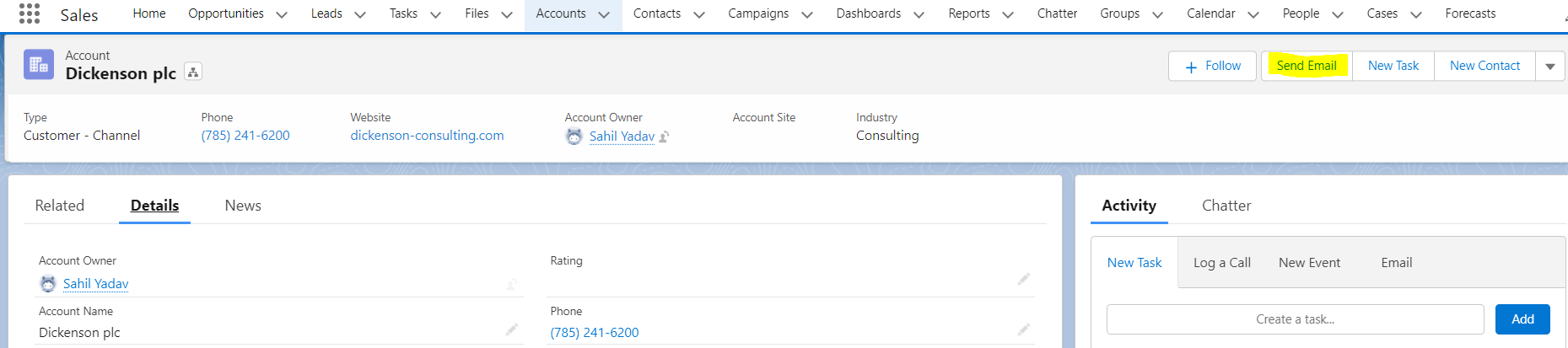Screen dimensions: 1568x348
Task: Click the pencil icon to edit Phone field
Action: (1023, 329)
